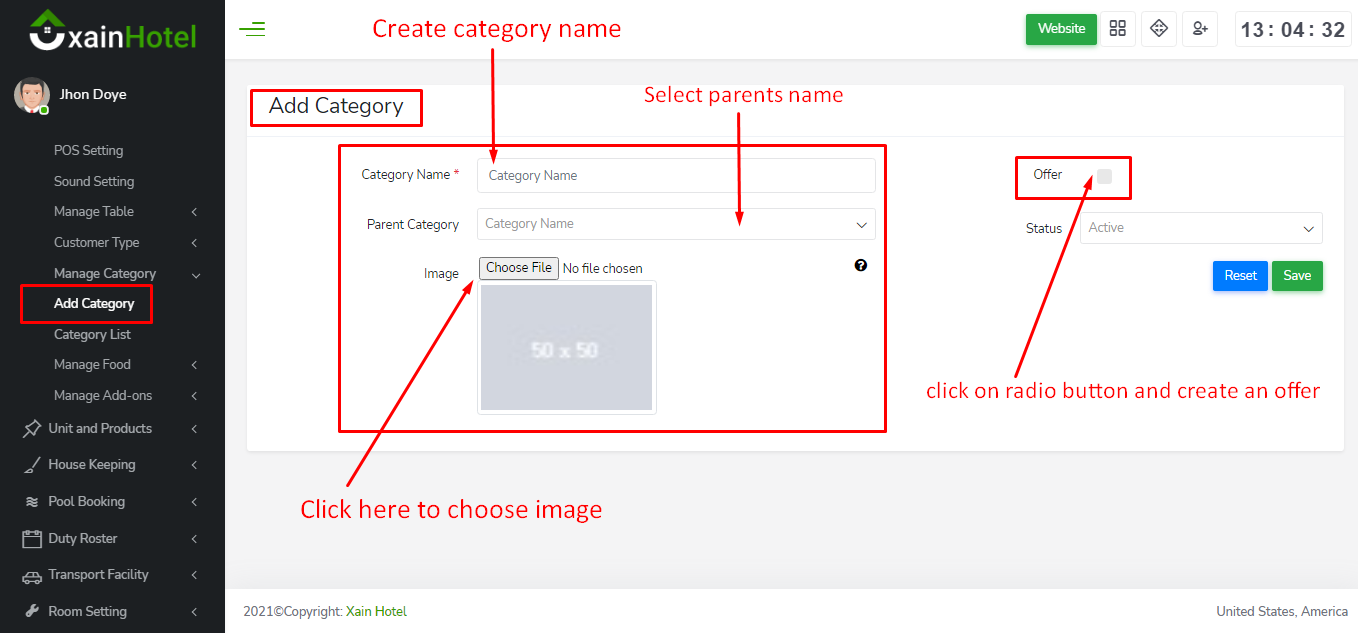The image size is (1358, 633).
Task: Enable the Offer checkbox
Action: coord(1104,177)
